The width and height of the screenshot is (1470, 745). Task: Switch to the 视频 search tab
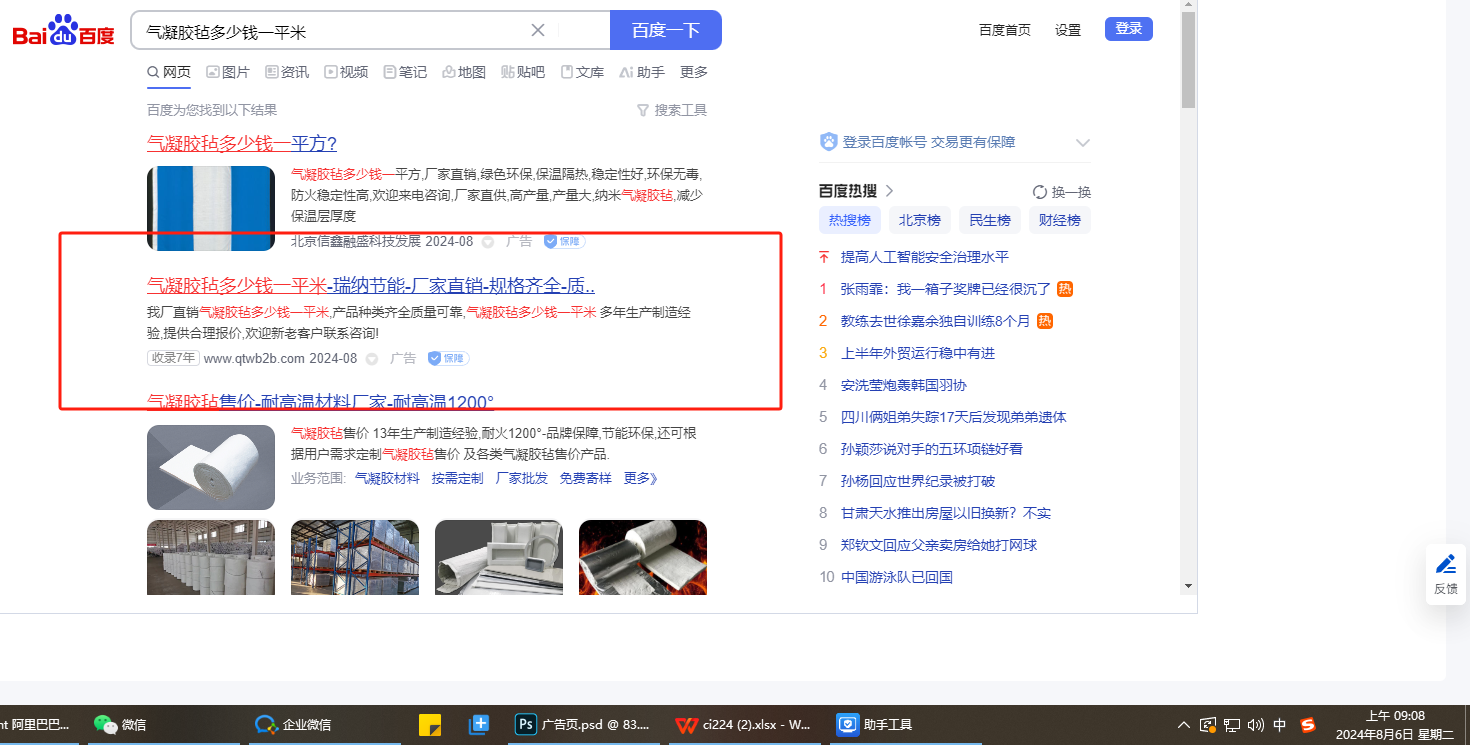pos(346,72)
